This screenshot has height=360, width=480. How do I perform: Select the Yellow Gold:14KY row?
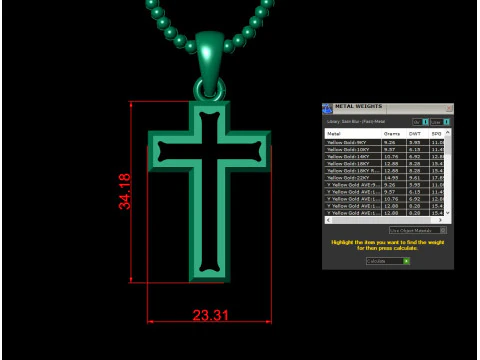coord(385,156)
